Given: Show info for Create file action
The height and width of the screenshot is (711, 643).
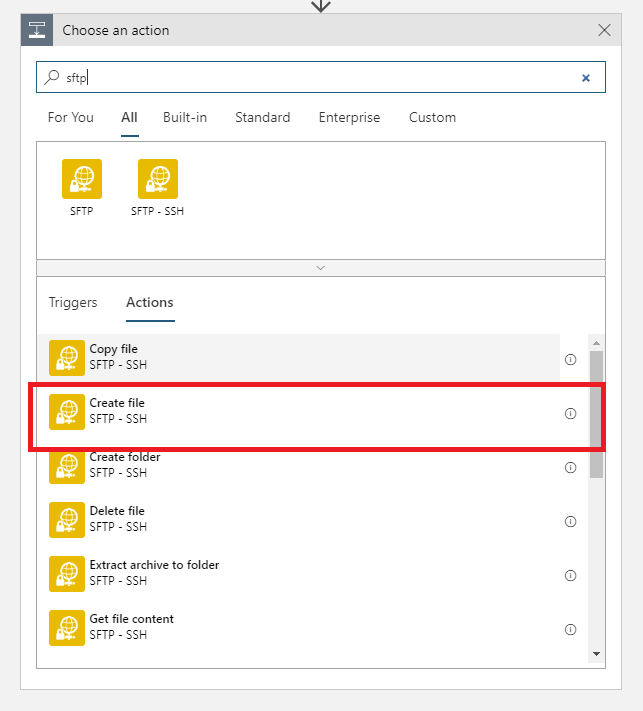Looking at the screenshot, I should click(x=570, y=414).
